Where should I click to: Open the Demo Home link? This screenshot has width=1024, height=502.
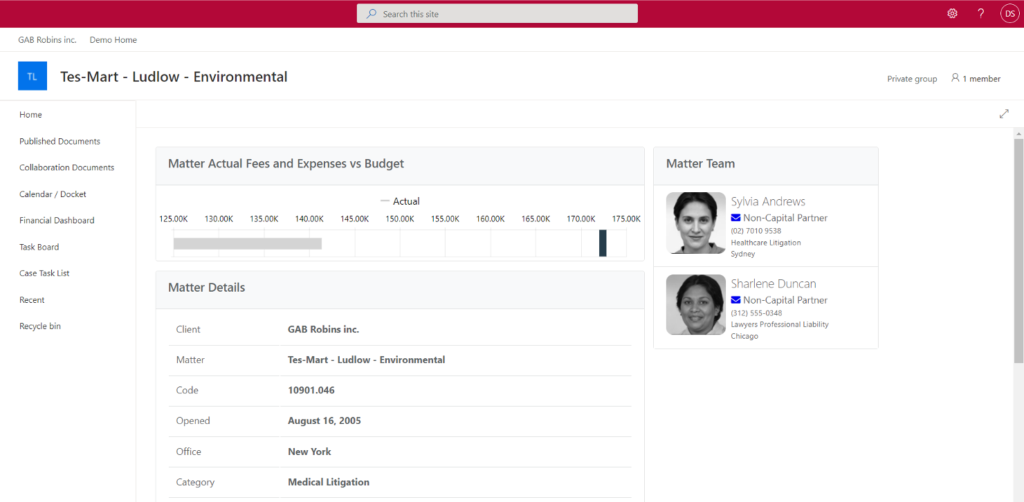click(113, 40)
